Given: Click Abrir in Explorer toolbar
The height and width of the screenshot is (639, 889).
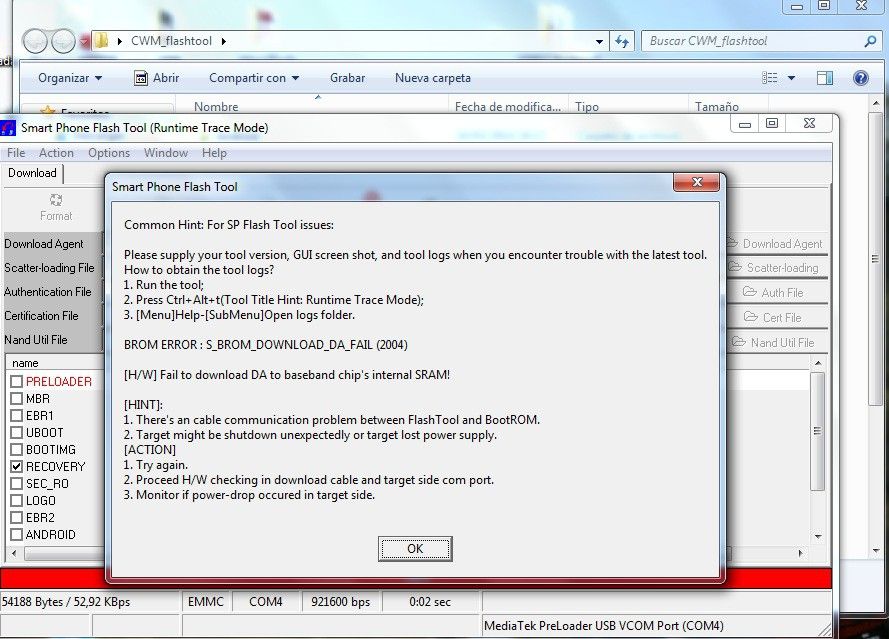Looking at the screenshot, I should point(156,78).
